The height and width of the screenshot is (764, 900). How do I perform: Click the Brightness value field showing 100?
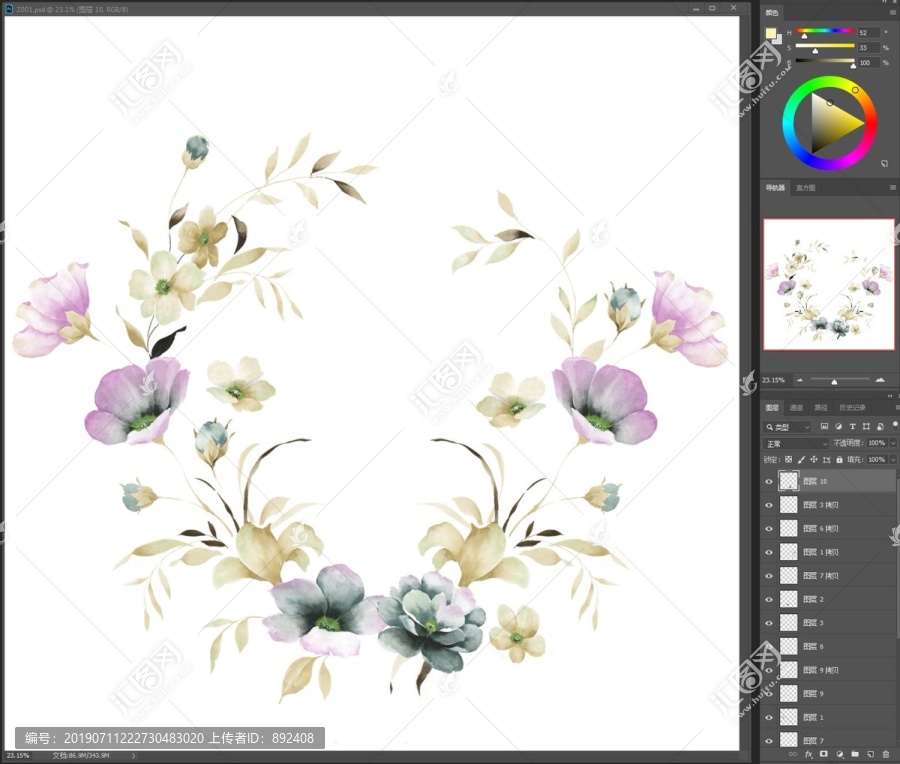click(869, 62)
